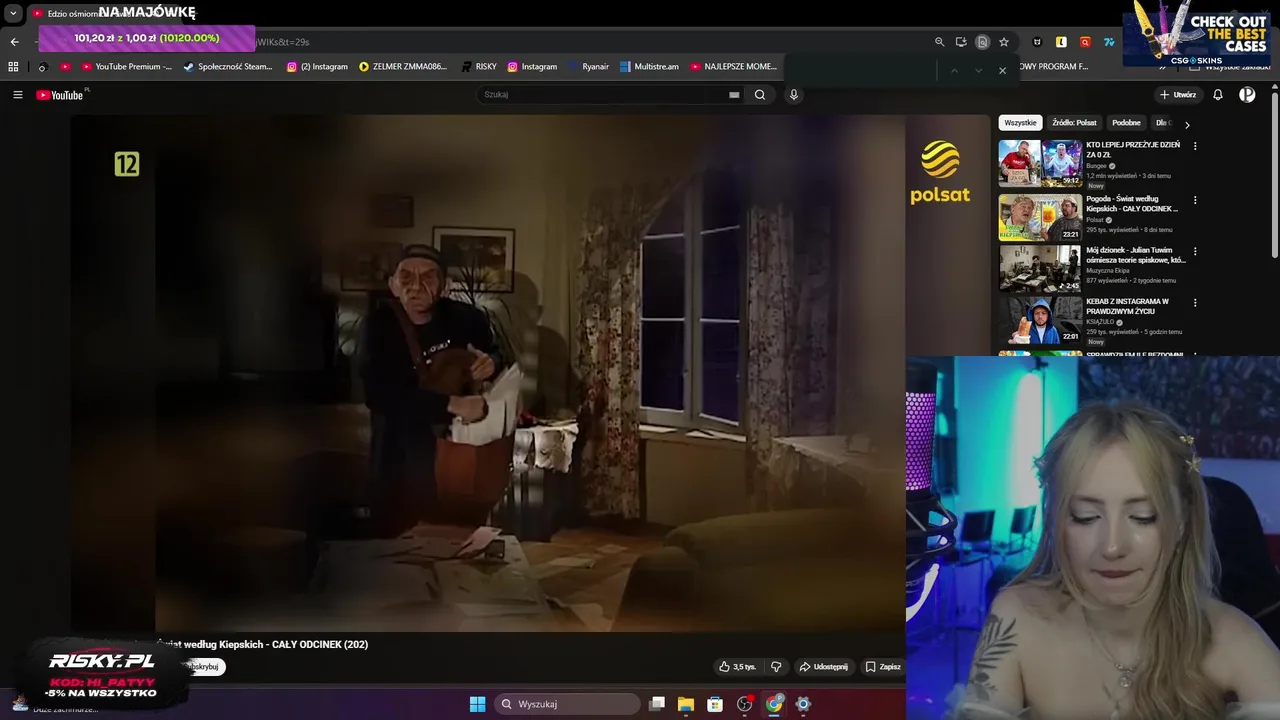Open the on-screen keyboard icon in search
The width and height of the screenshot is (1280, 720).
click(x=734, y=95)
